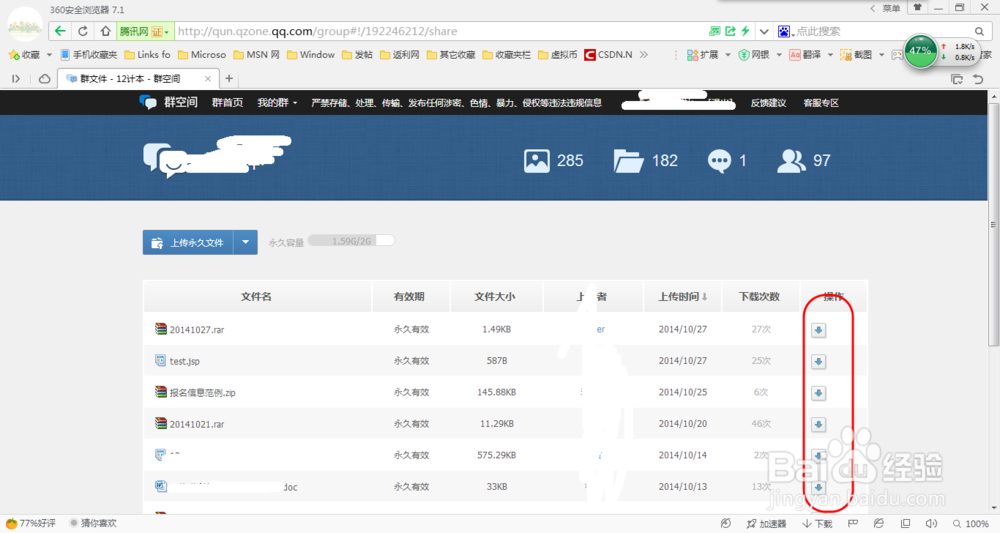Open the 群空间 logo link
This screenshot has width=1000, height=533.
coord(168,102)
